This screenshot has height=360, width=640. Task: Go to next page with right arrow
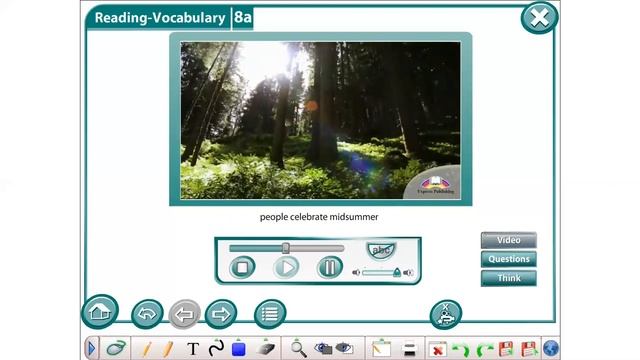[x=221, y=314]
